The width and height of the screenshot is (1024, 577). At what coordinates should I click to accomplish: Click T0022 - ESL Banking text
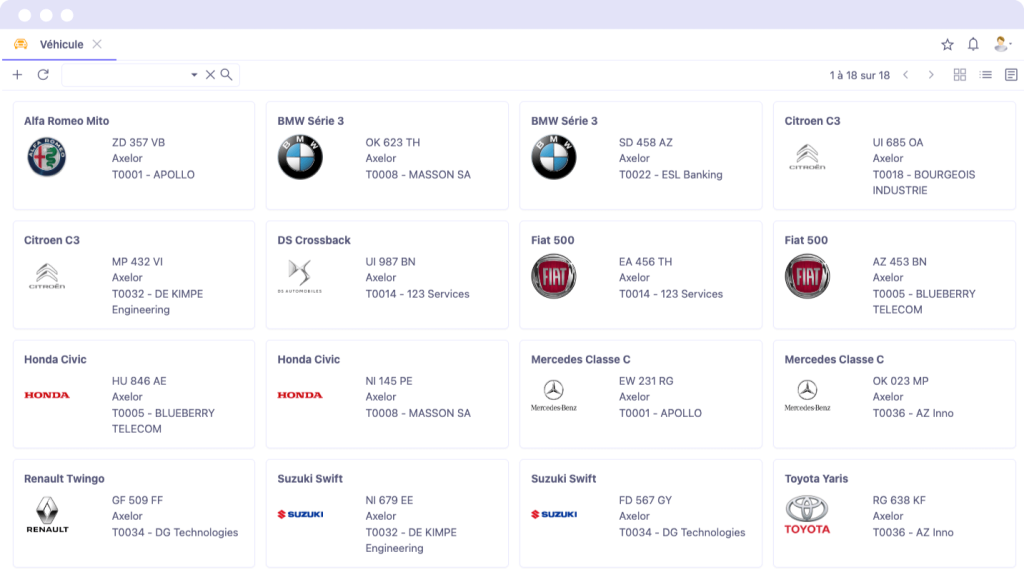coord(671,175)
